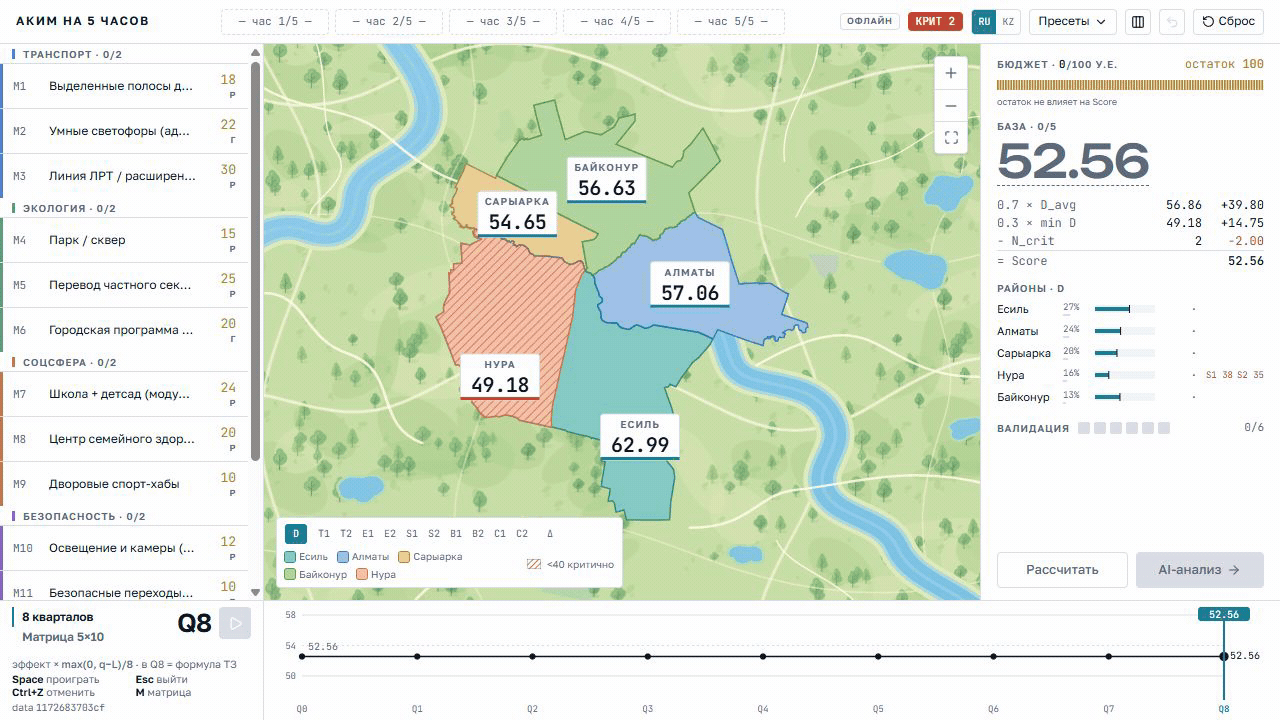The height and width of the screenshot is (720, 1280).
Task: Select measure M9 Дворовые спорт-хабы
Action: pyautogui.click(x=124, y=484)
